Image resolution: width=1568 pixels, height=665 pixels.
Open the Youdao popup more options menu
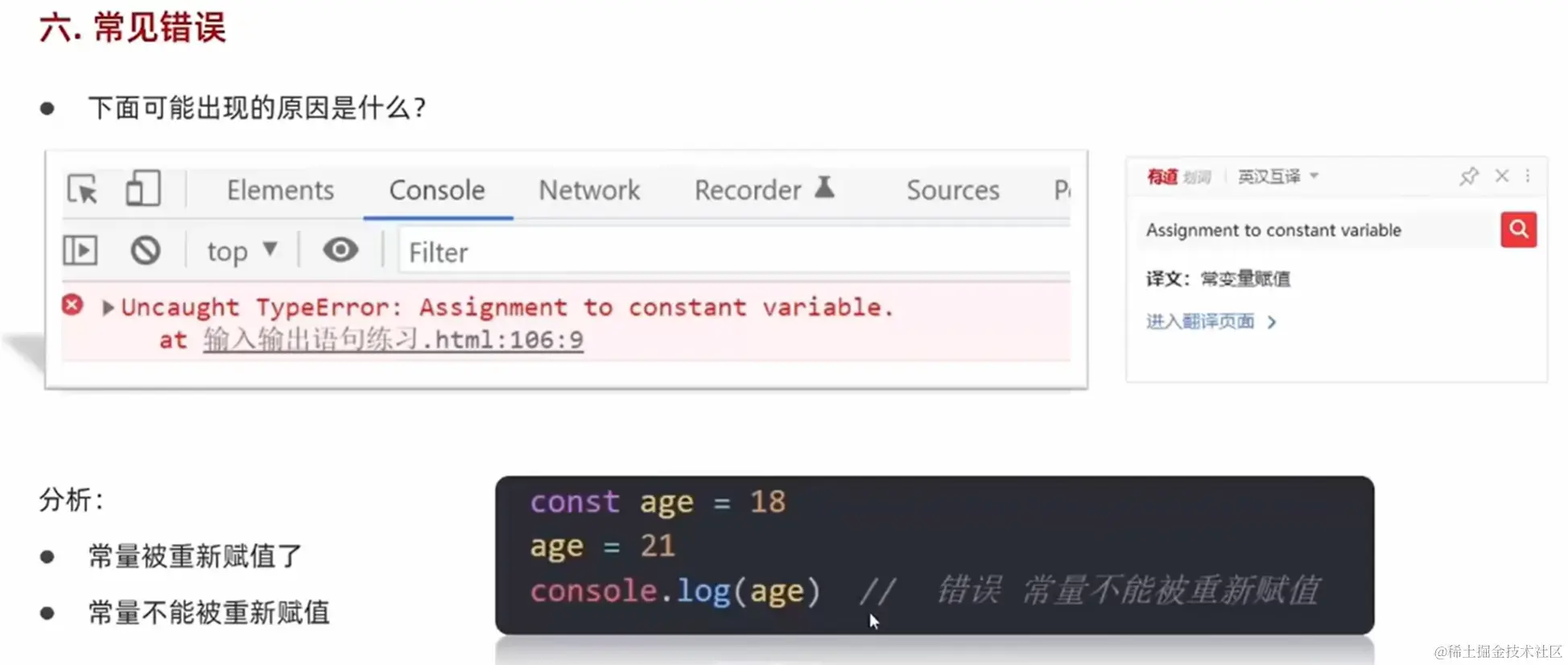pyautogui.click(x=1528, y=176)
